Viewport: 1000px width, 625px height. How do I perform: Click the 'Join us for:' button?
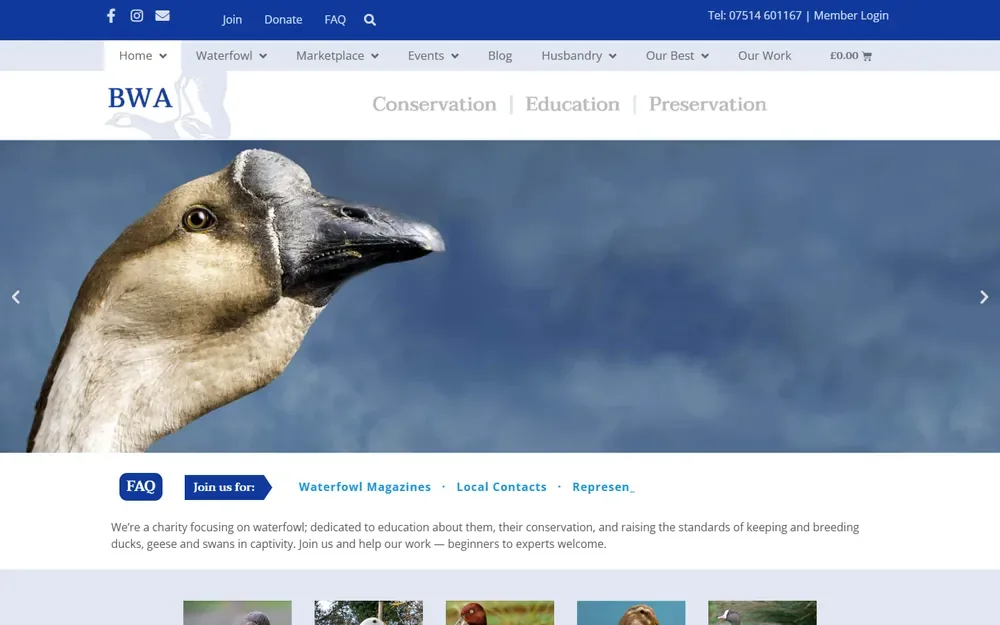[228, 487]
